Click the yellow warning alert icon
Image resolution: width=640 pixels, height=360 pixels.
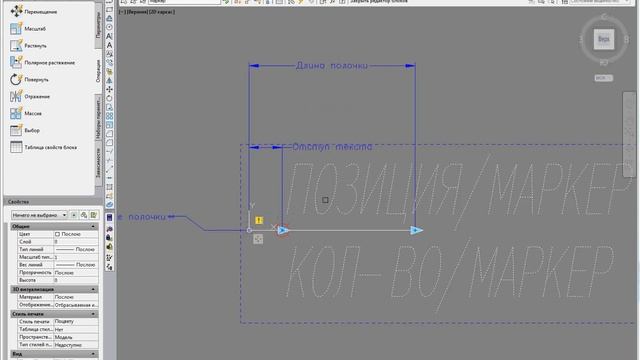coord(259,220)
